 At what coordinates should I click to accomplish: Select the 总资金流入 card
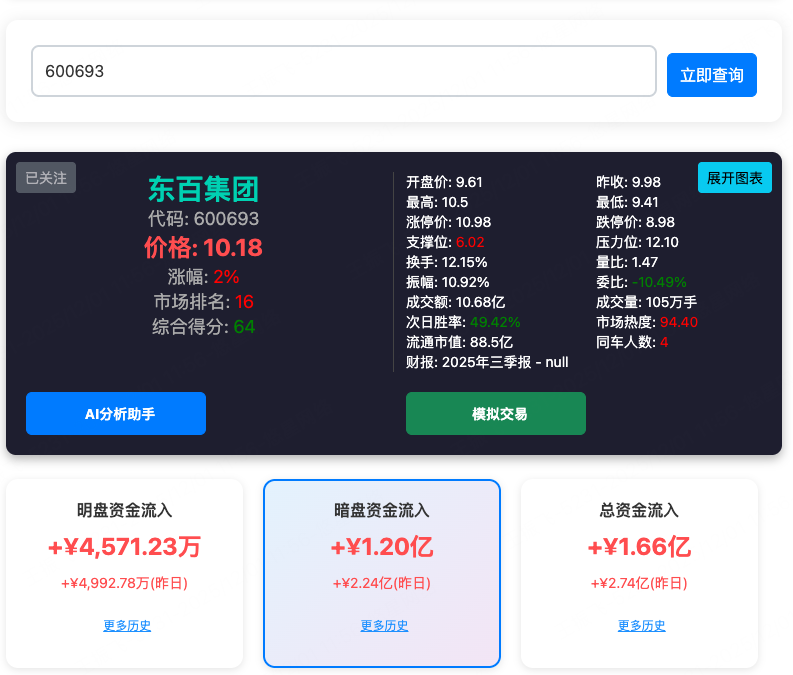(639, 573)
